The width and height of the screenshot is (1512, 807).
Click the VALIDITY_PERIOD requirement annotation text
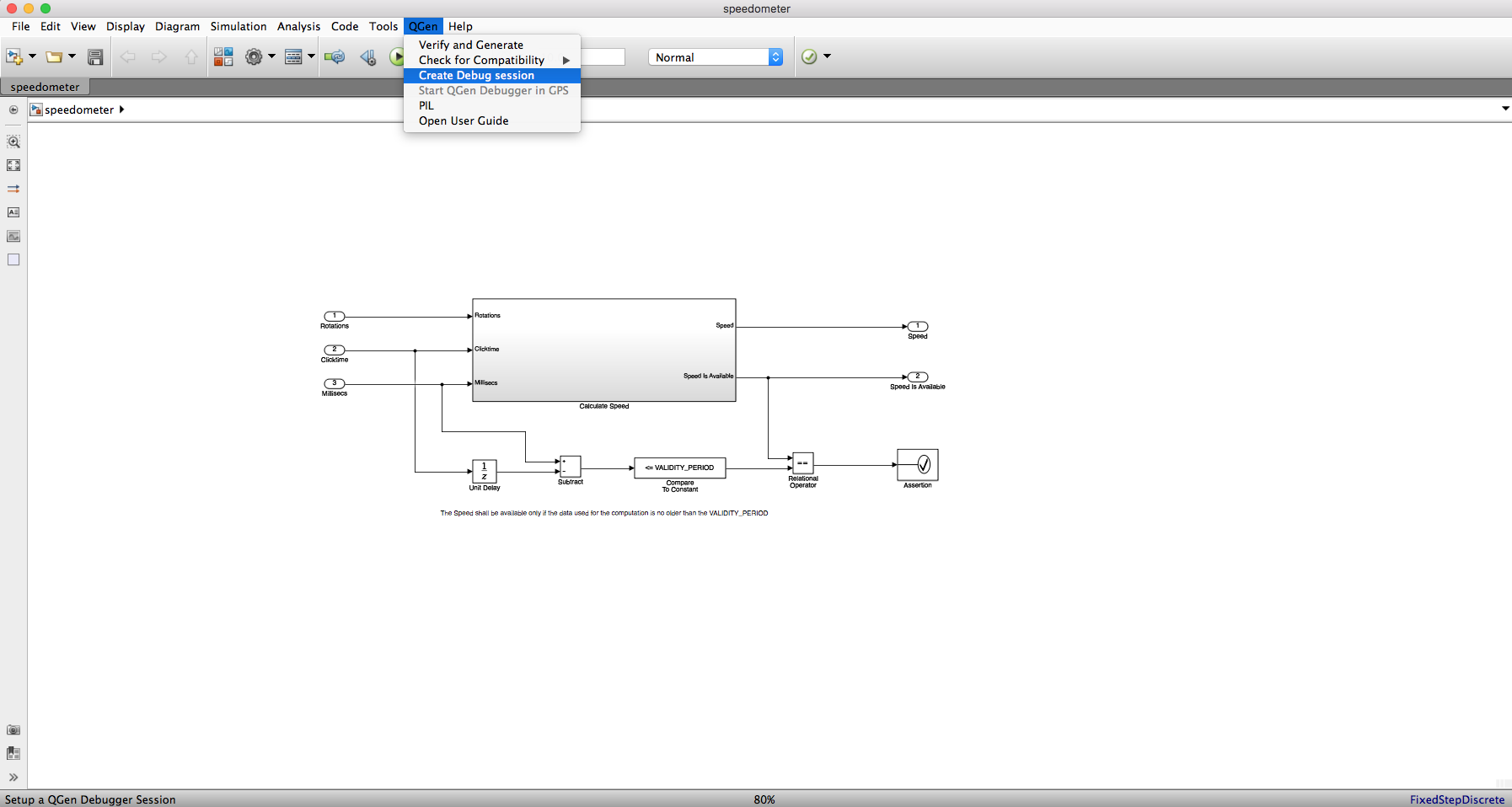tap(604, 513)
